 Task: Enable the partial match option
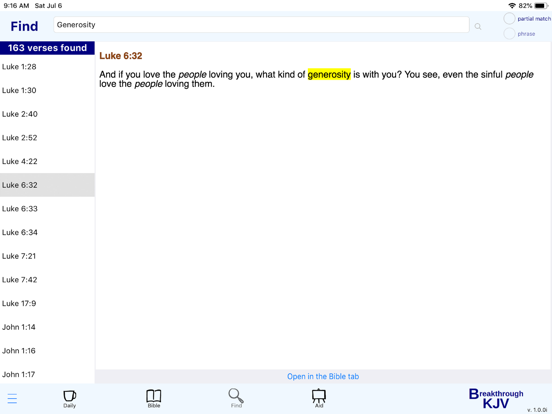[x=509, y=19]
